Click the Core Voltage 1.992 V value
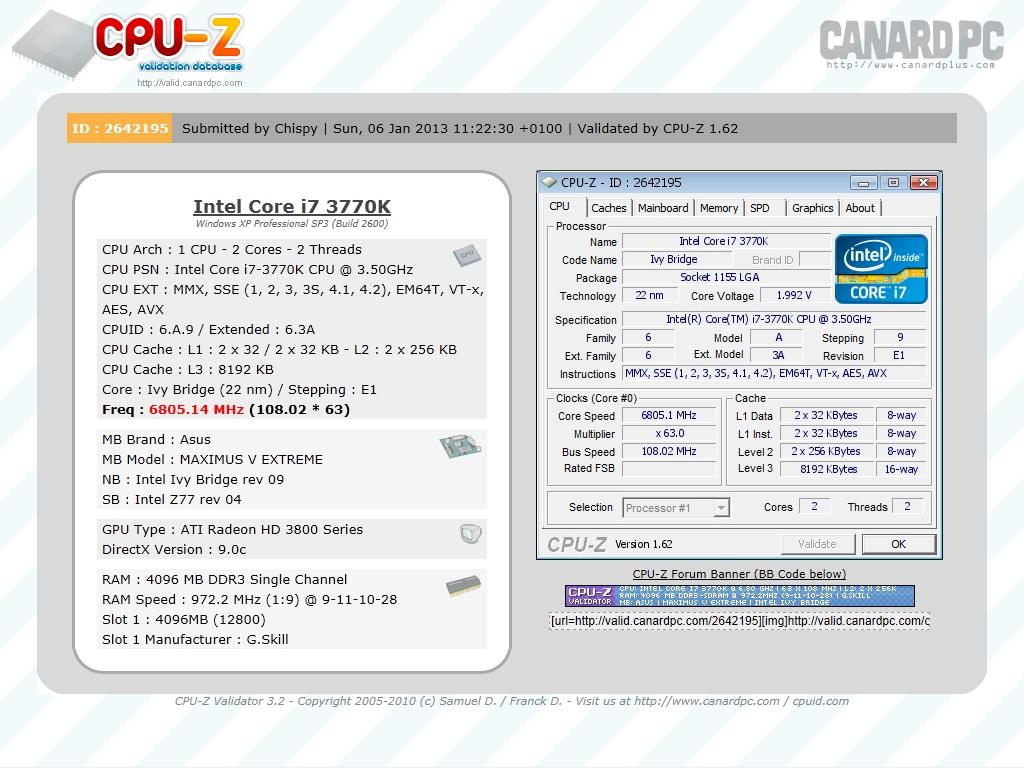Image resolution: width=1024 pixels, height=768 pixels. click(793, 295)
